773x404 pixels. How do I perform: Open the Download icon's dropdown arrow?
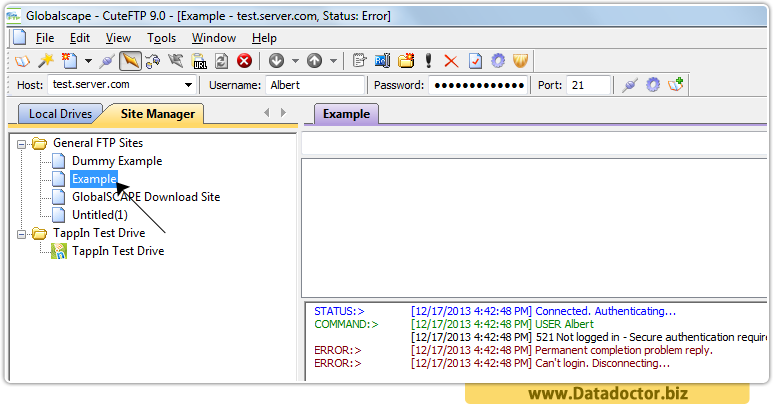tap(295, 61)
